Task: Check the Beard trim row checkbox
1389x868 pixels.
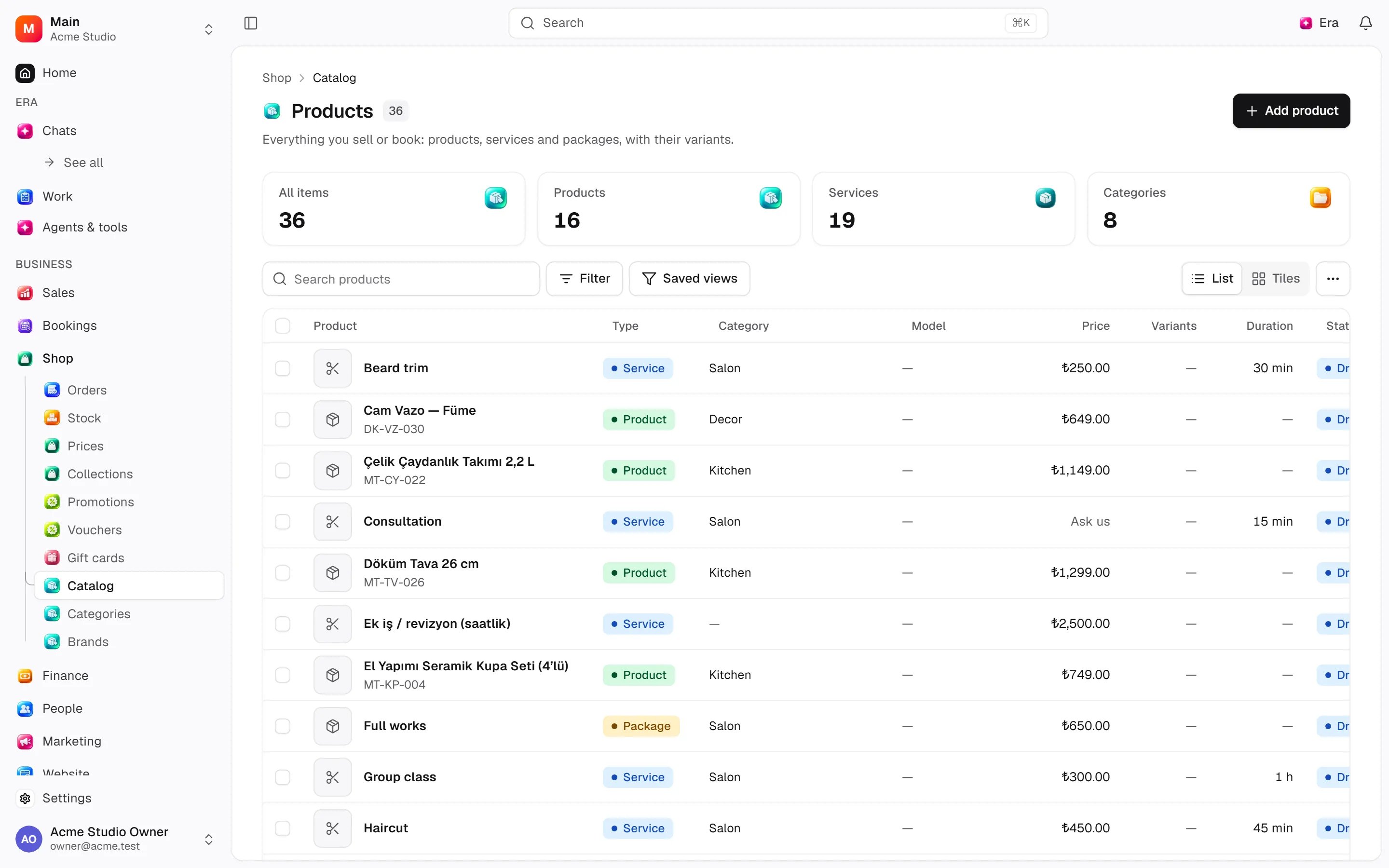Action: coord(283,368)
